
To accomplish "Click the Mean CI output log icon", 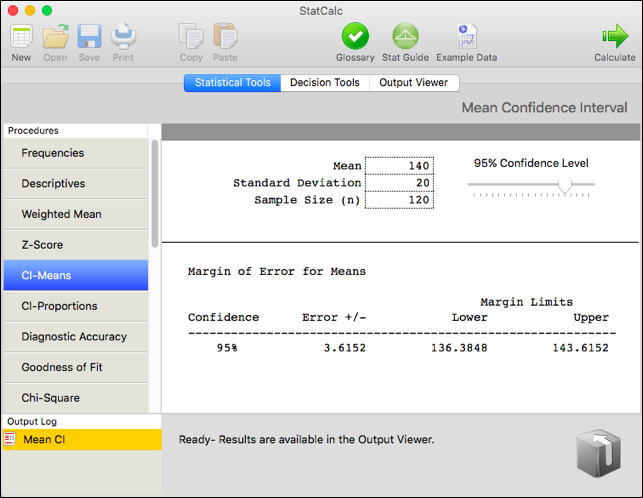I will tap(9, 439).
